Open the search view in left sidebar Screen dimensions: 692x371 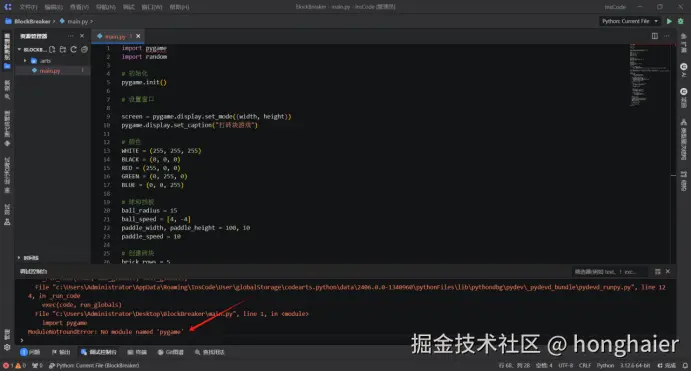pyautogui.click(x=7, y=90)
